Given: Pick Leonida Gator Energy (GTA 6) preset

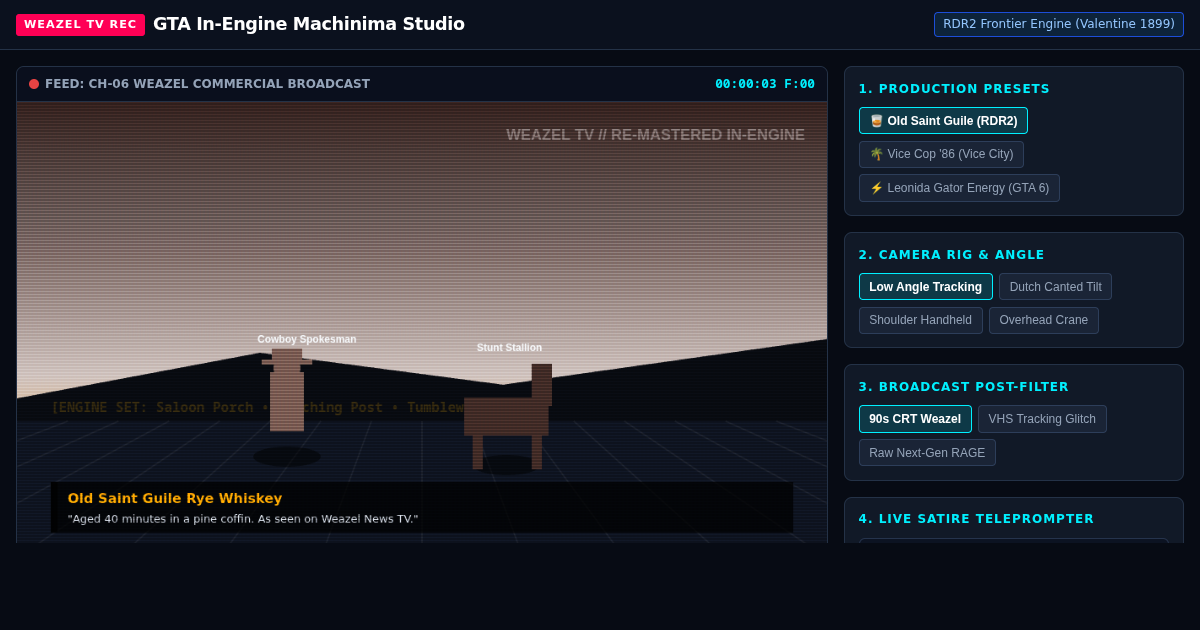Looking at the screenshot, I should pos(959,188).
